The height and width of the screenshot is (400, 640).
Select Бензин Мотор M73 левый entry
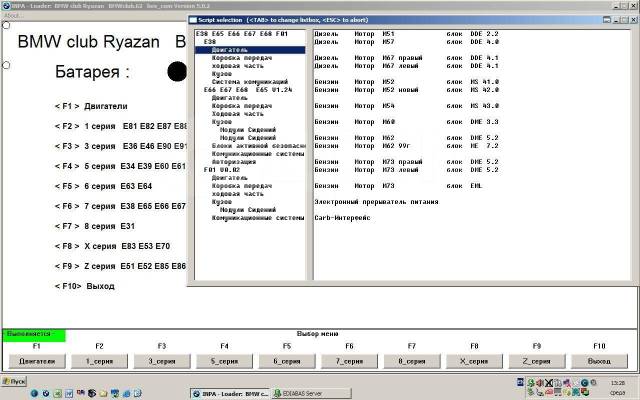click(x=406, y=170)
